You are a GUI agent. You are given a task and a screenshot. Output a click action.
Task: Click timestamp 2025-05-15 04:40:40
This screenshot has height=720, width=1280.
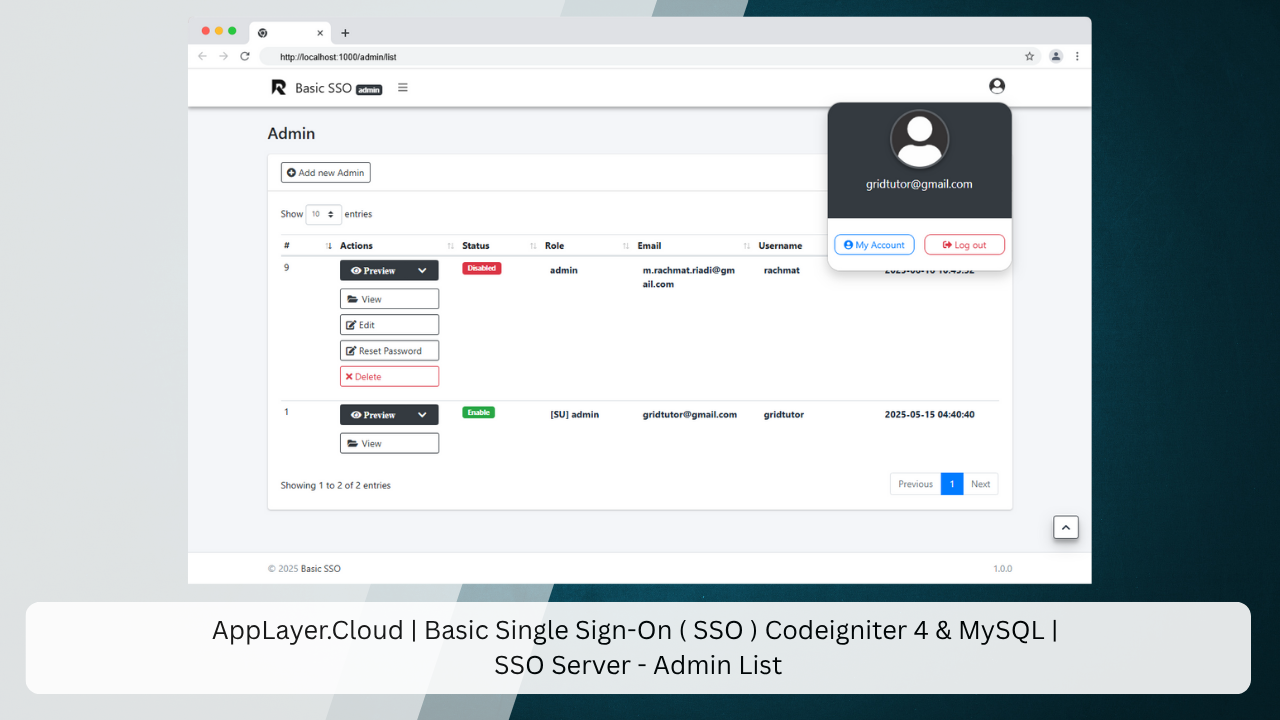[929, 414]
